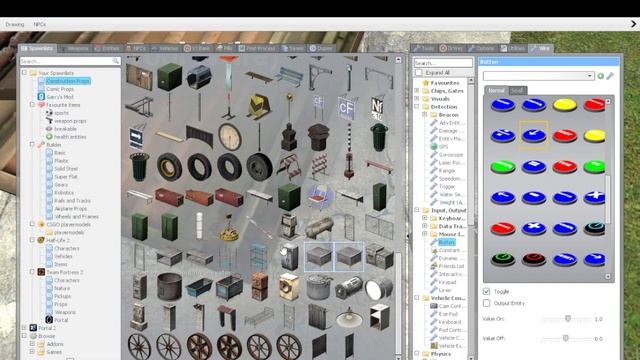This screenshot has height=360, width=640.
Task: Spawn the washing machine prop
Action: [289, 287]
